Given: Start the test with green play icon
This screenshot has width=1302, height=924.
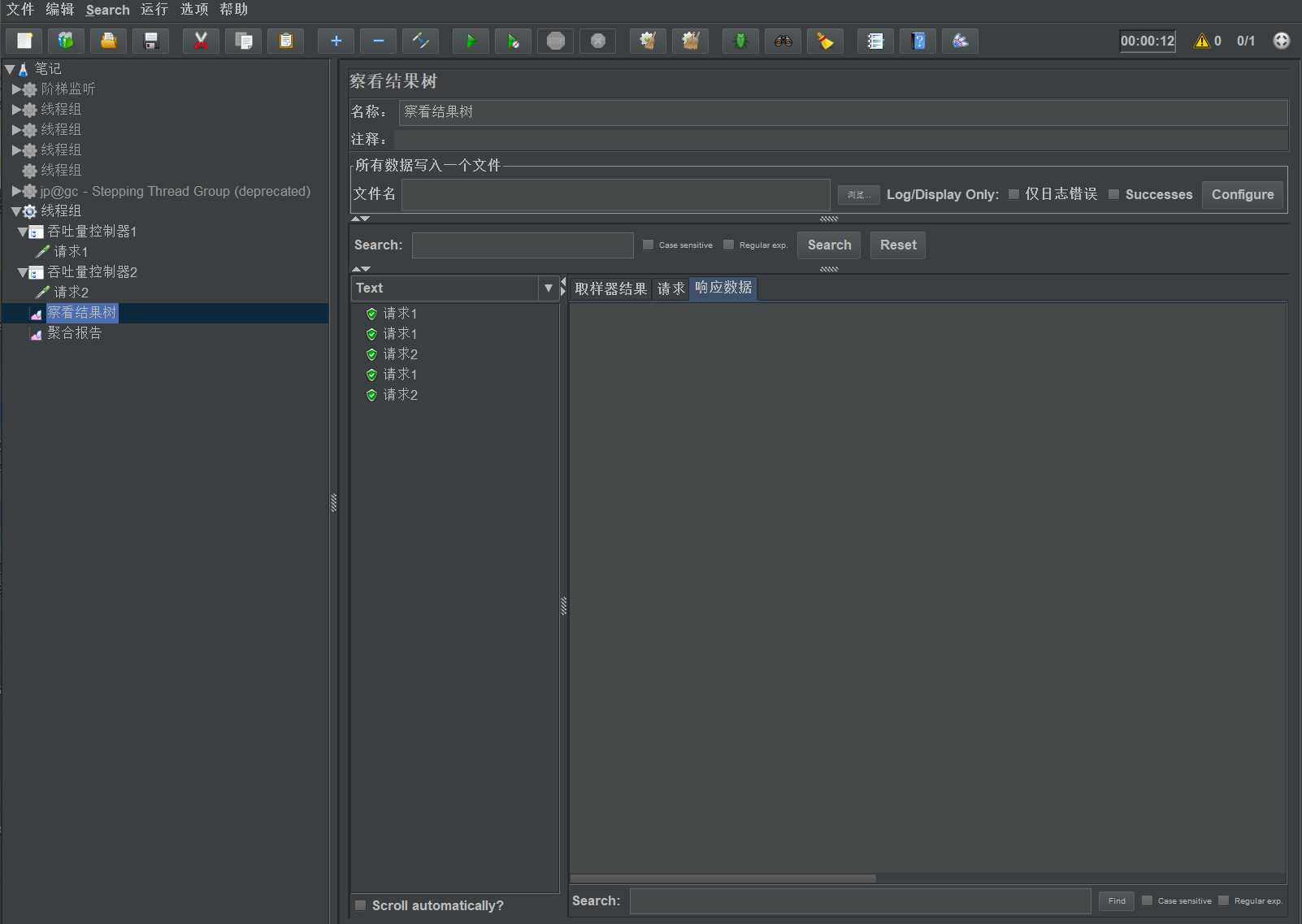Looking at the screenshot, I should 471,41.
